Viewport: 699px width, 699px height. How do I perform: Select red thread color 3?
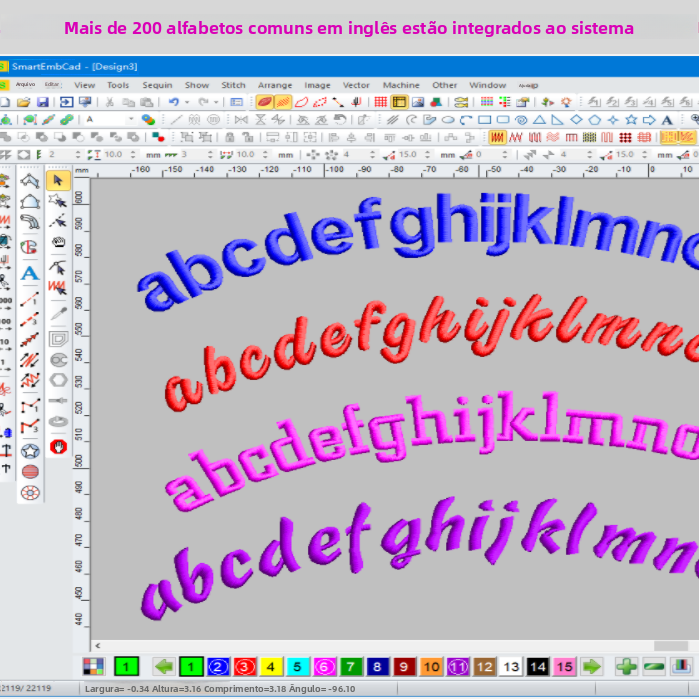[244, 666]
